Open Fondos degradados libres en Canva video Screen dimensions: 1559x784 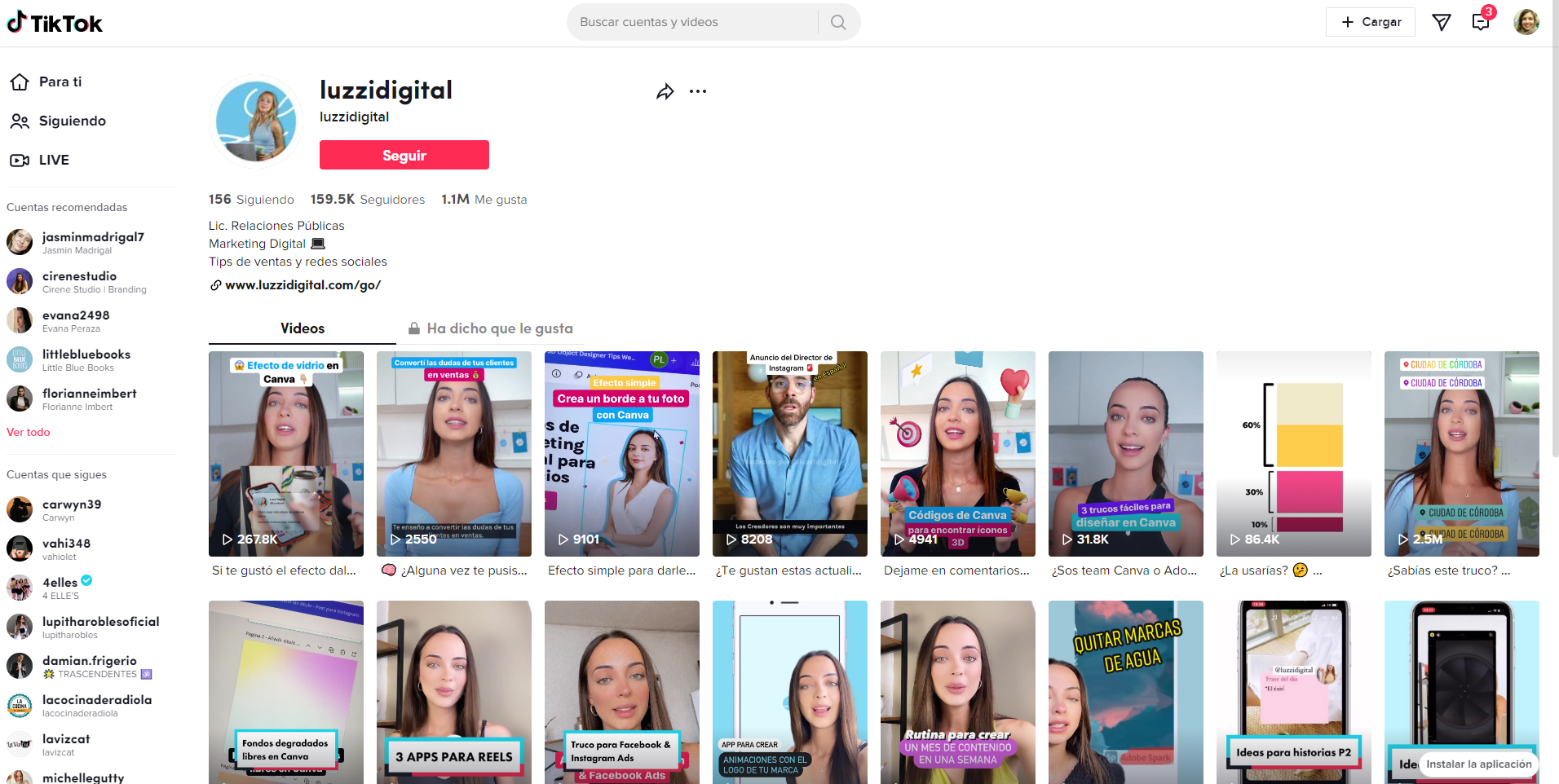coord(286,693)
